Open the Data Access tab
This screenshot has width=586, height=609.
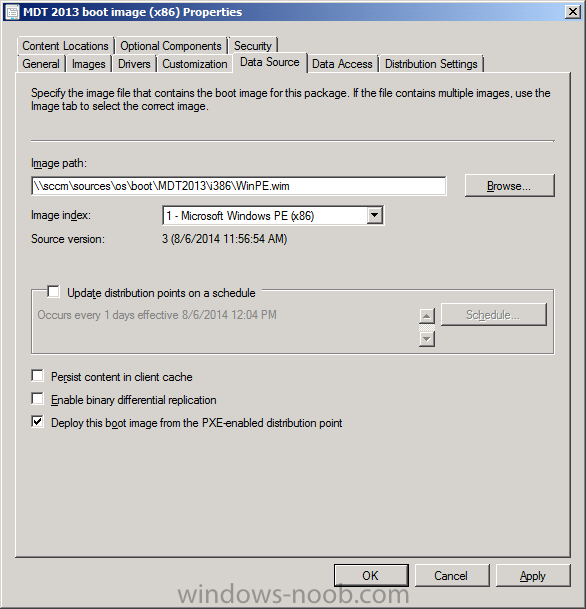tap(342, 64)
